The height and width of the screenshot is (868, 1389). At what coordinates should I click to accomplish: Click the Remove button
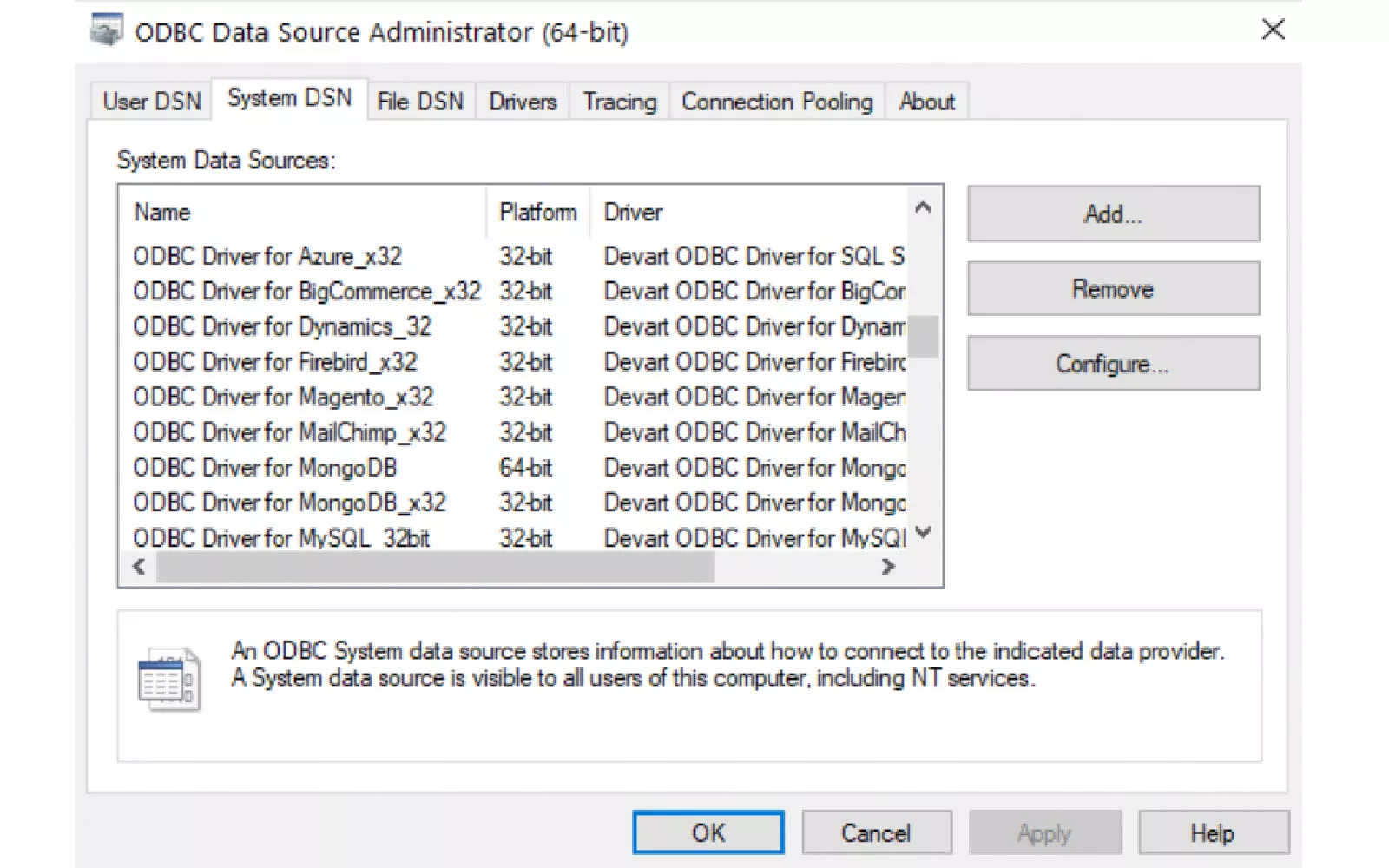point(1113,289)
